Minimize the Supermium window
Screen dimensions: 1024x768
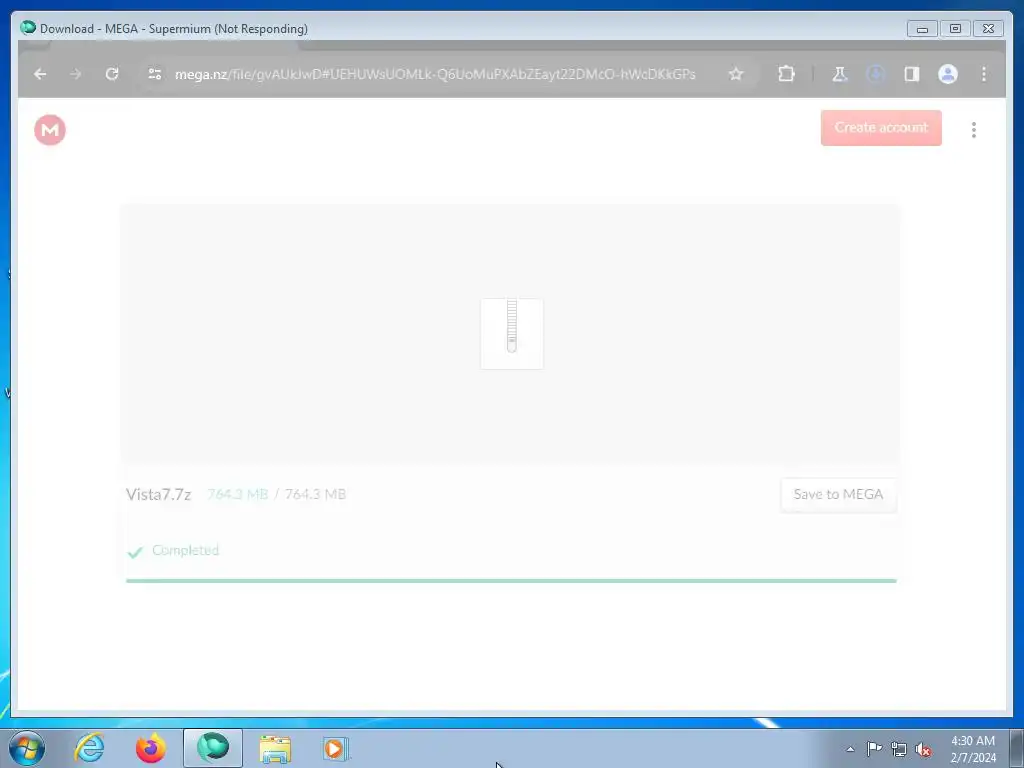(922, 29)
